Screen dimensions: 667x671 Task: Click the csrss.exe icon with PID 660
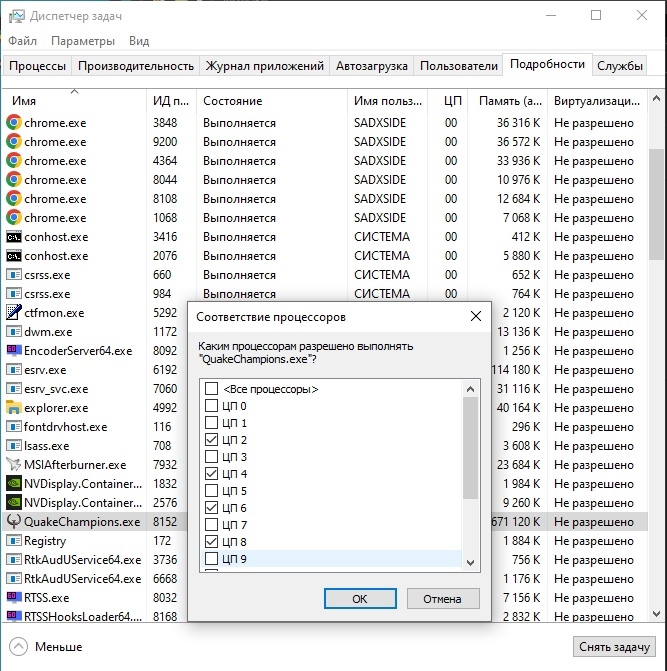(14, 275)
